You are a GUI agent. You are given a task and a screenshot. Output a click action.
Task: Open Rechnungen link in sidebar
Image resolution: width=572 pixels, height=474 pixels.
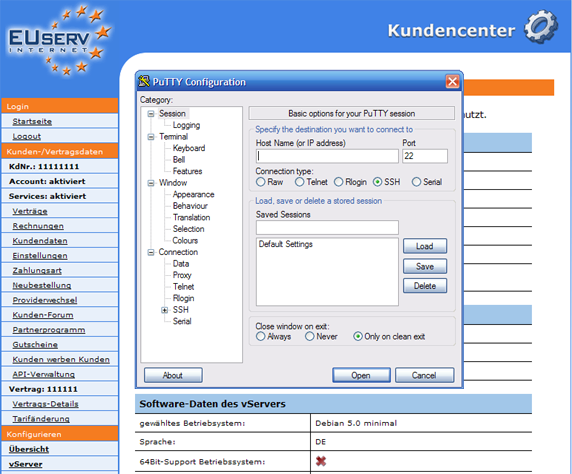38,226
